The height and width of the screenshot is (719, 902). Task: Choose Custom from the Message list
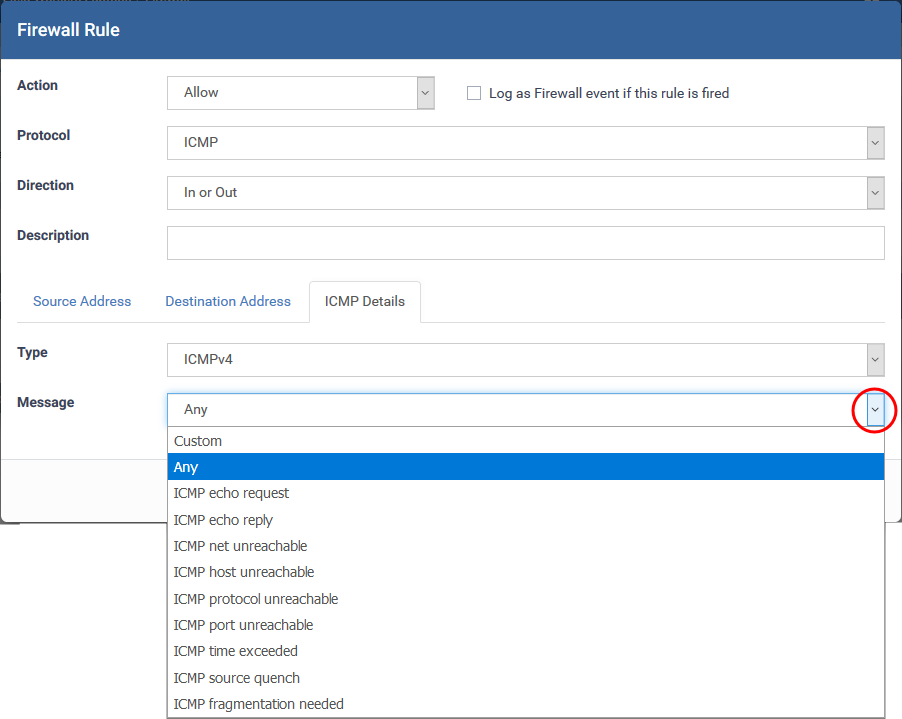(x=198, y=441)
